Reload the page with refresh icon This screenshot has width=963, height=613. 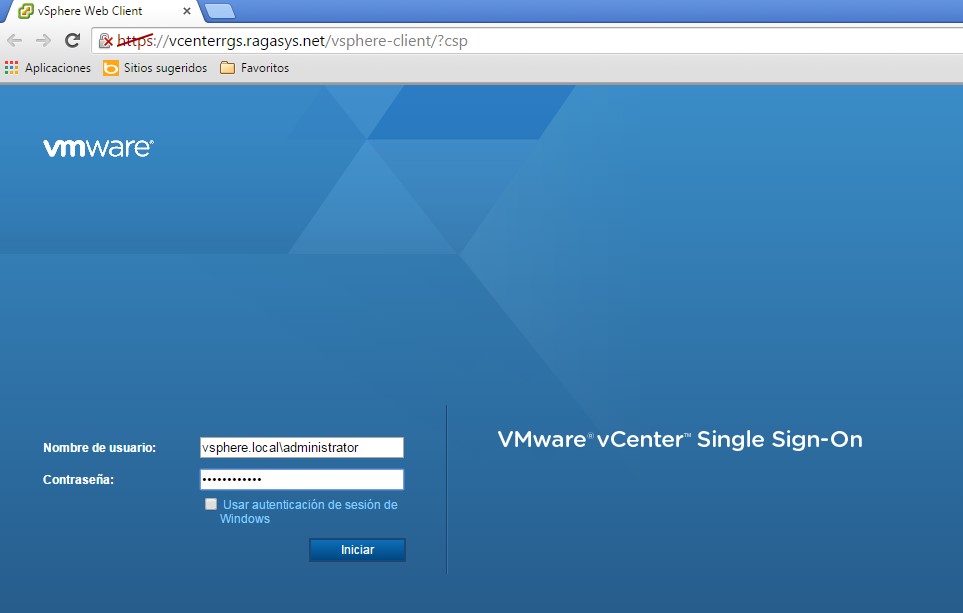(72, 41)
